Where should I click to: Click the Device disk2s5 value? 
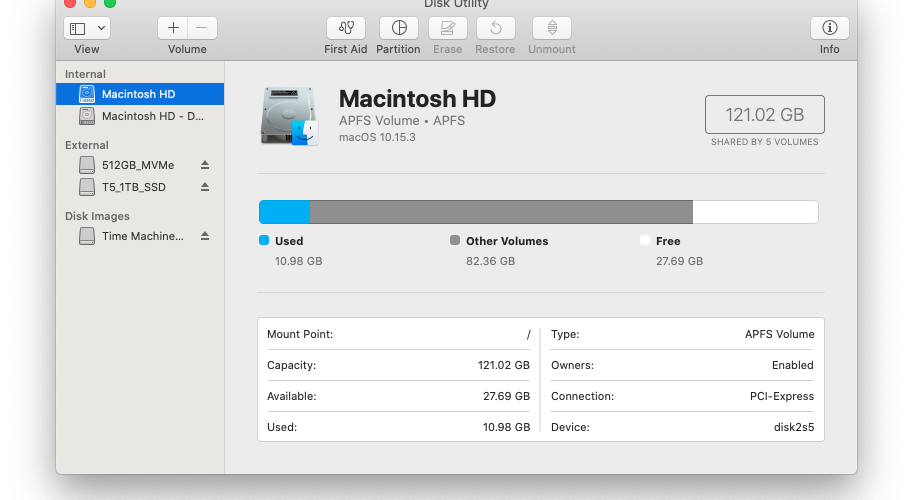click(794, 427)
